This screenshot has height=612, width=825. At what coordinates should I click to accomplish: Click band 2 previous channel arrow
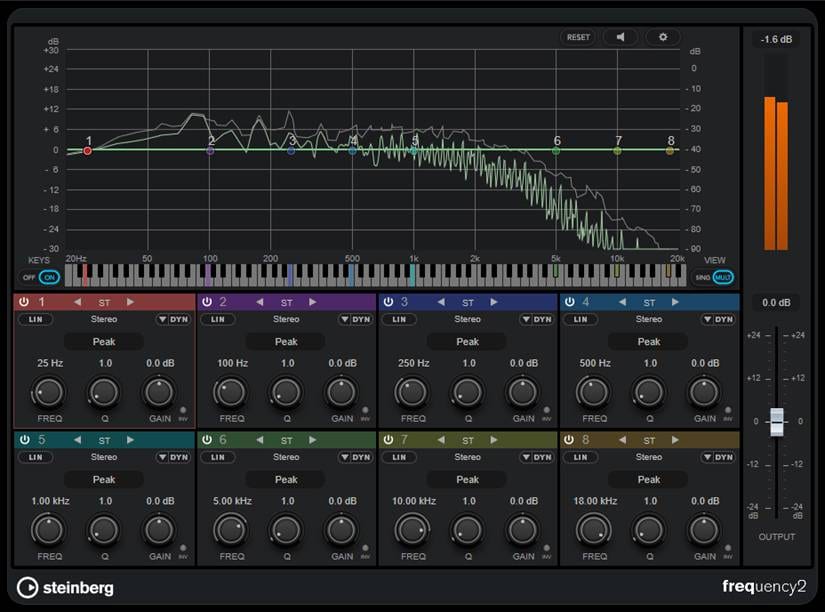pyautogui.click(x=259, y=302)
